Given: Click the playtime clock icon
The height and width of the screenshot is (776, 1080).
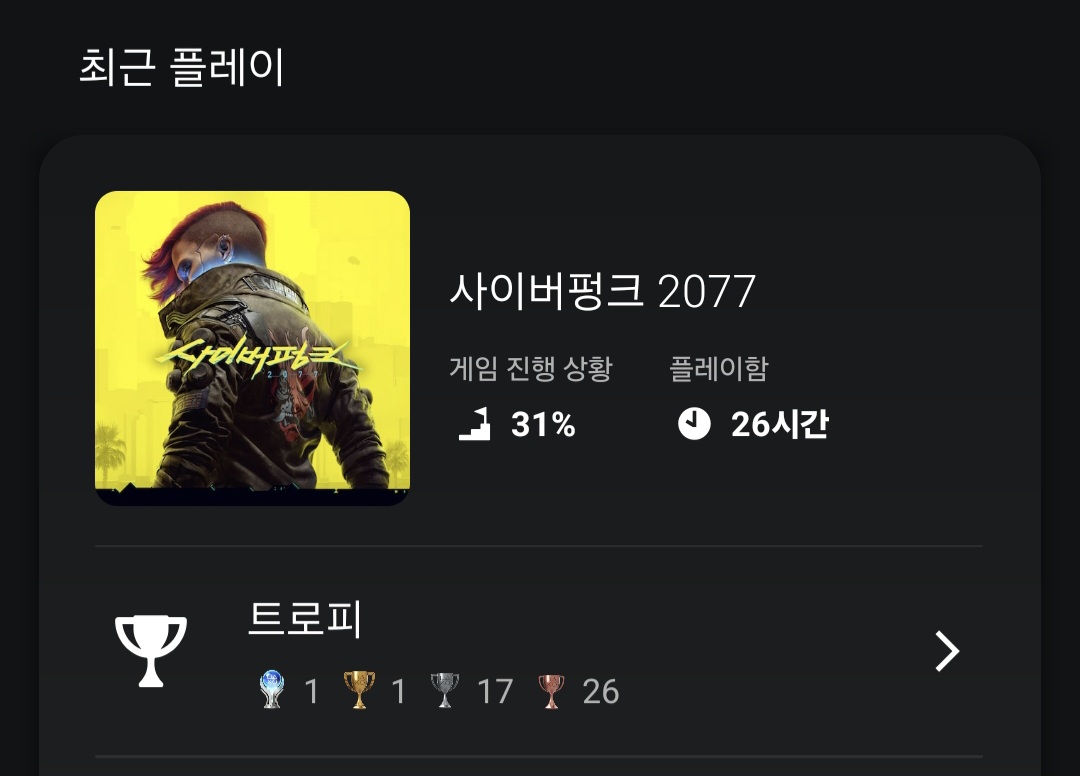Looking at the screenshot, I should 694,423.
